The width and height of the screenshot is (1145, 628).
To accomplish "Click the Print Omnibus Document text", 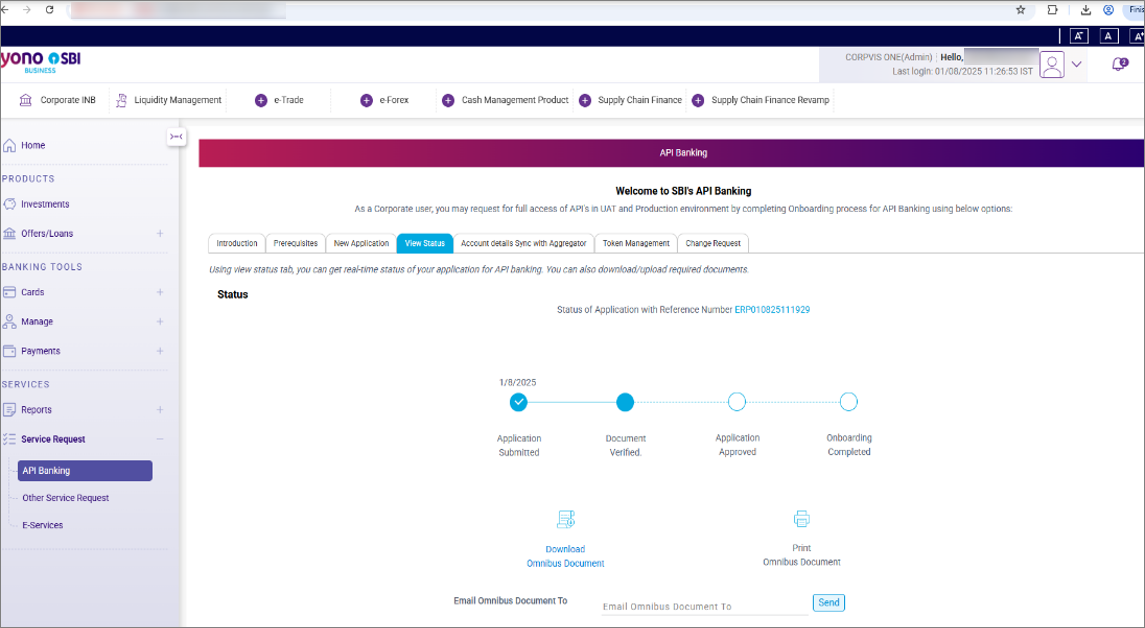I will click(x=802, y=555).
